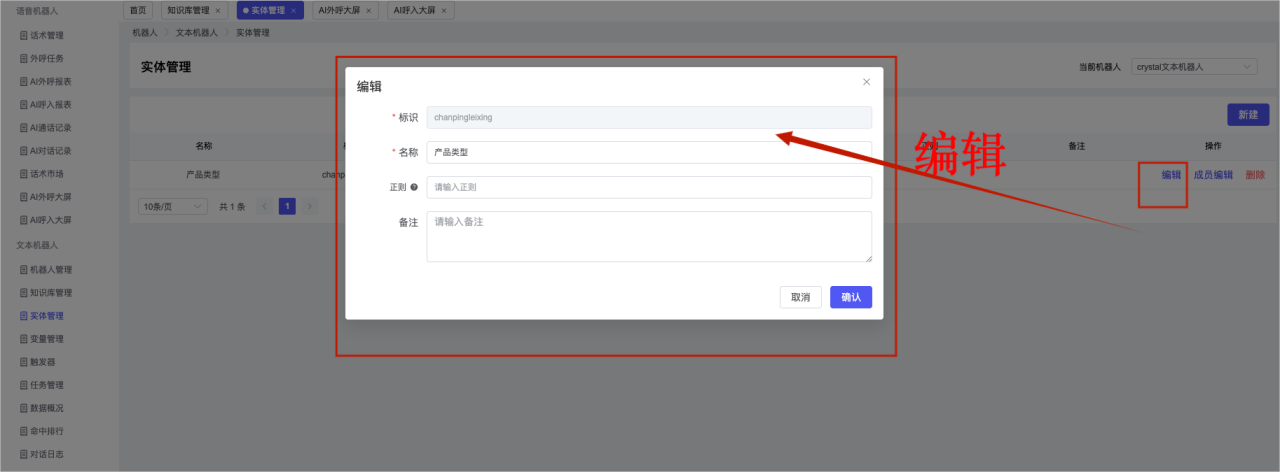Close the 编辑 dialog with the X icon
The image size is (1280, 472).
pos(866,82)
